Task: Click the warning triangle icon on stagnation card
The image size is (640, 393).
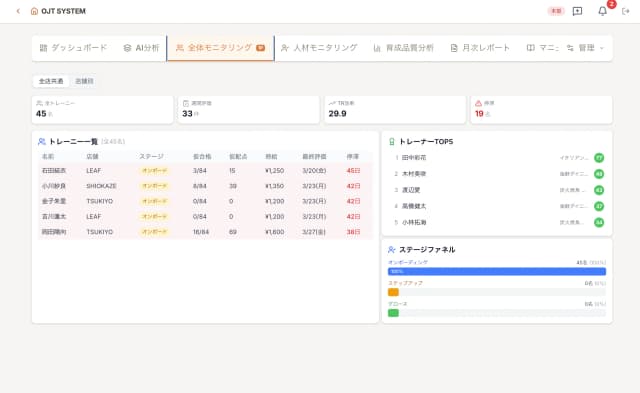Action: point(478,103)
